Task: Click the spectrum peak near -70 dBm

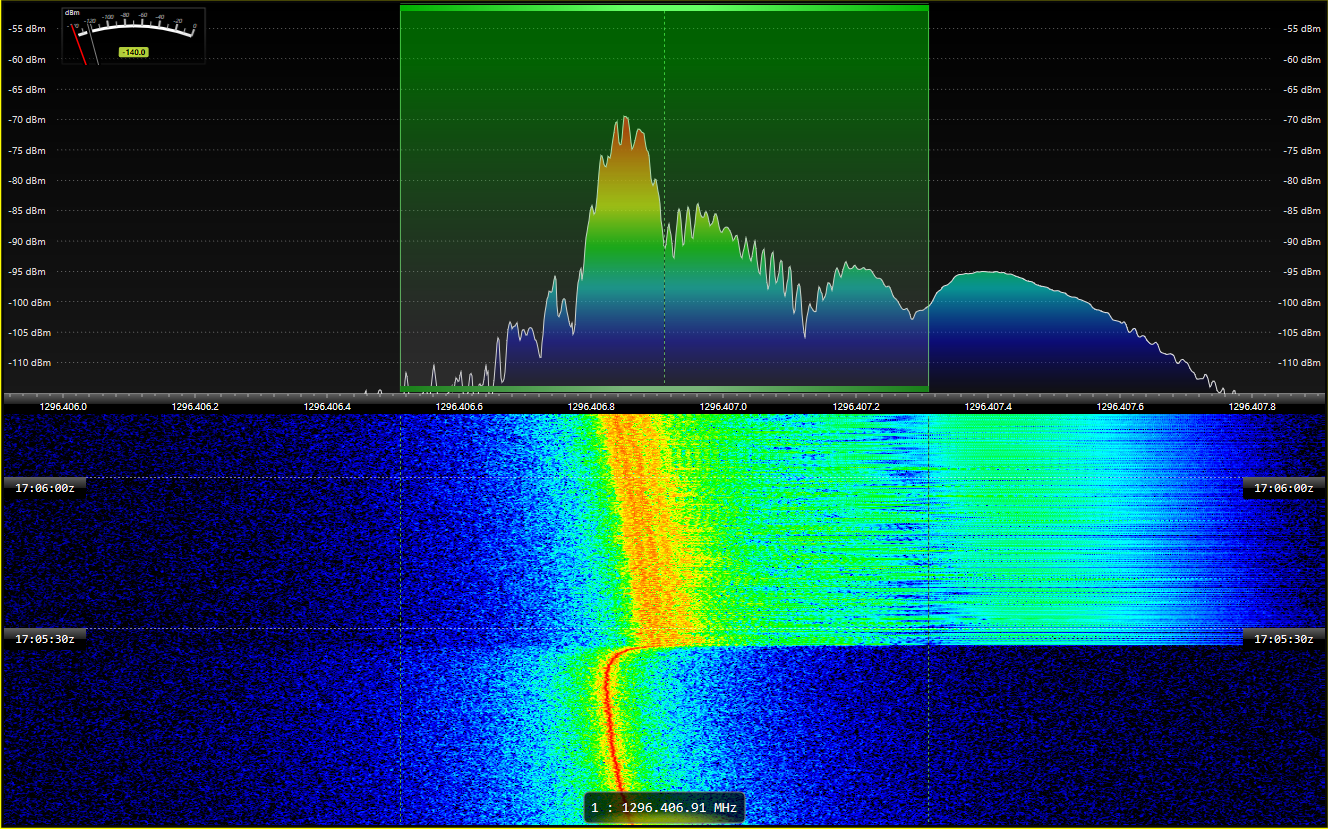Action: 626,118
